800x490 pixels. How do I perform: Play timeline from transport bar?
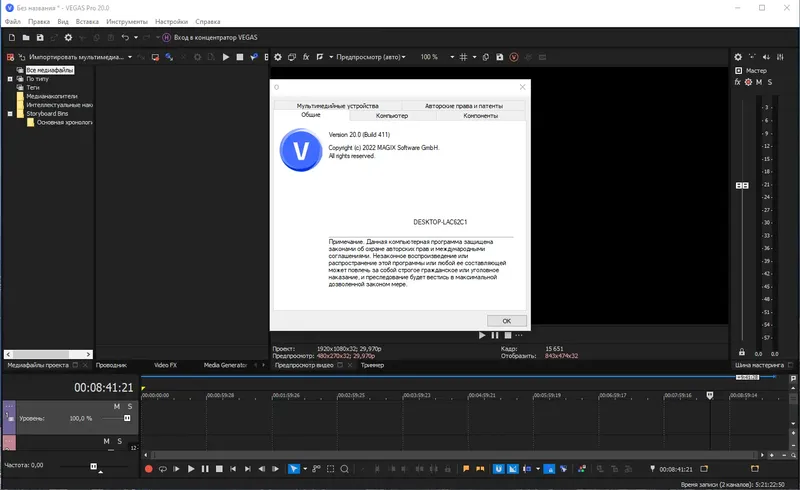(x=191, y=469)
